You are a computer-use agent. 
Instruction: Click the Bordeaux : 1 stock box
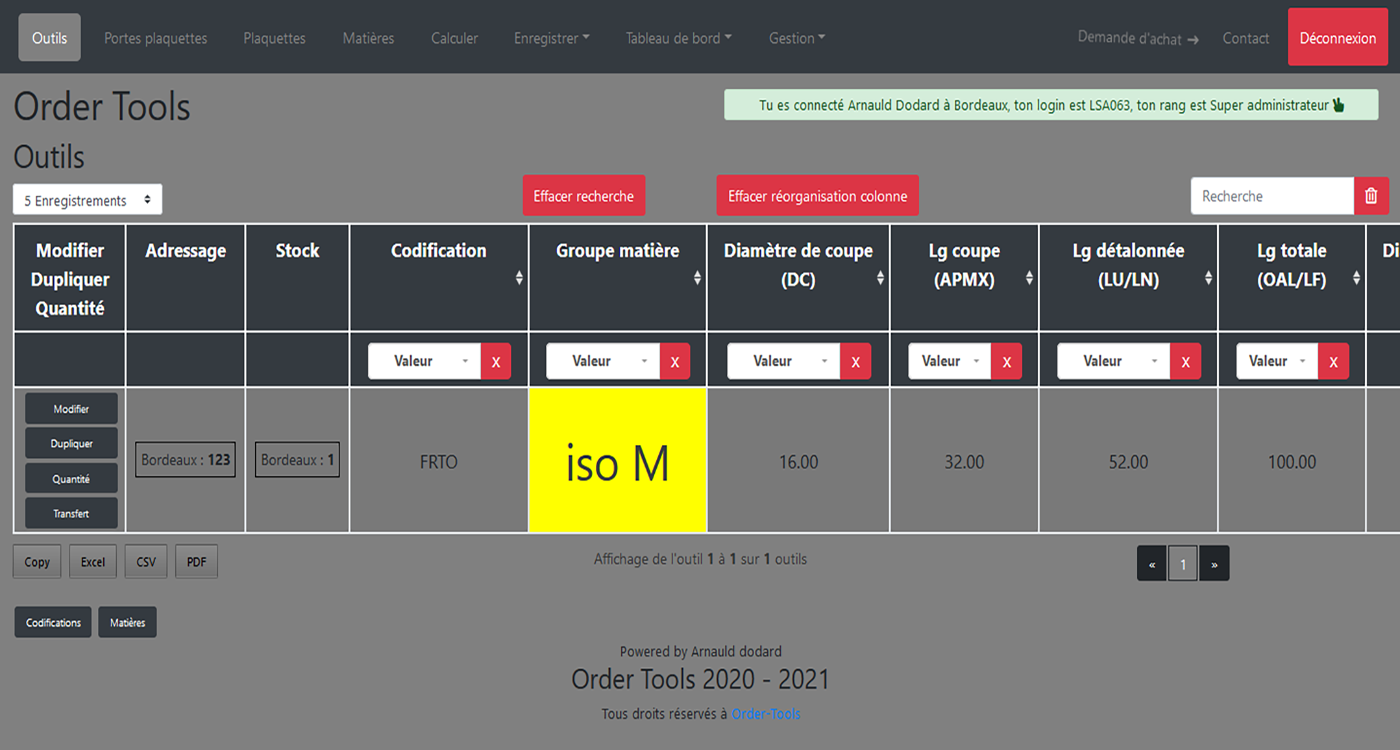tap(297, 460)
